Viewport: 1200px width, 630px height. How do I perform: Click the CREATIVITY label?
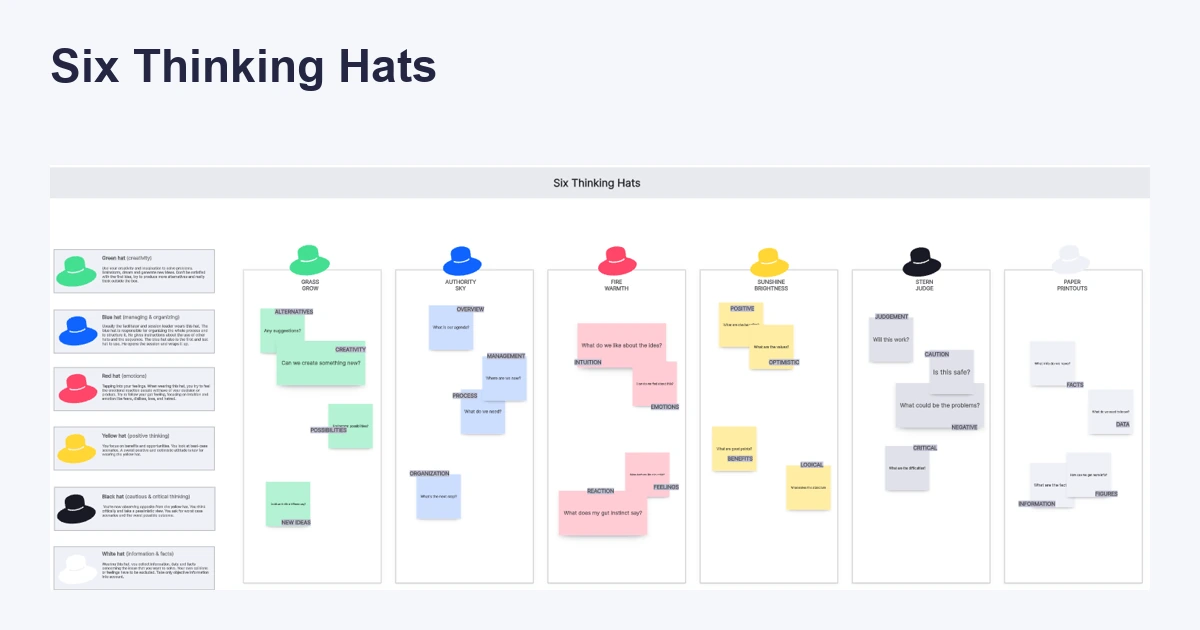point(351,350)
